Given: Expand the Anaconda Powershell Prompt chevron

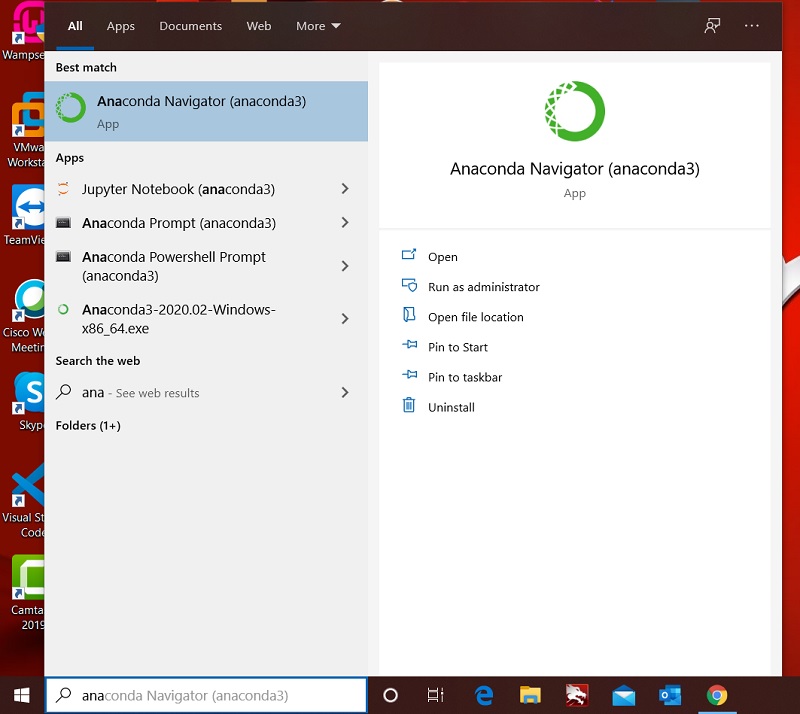Looking at the screenshot, I should [345, 266].
